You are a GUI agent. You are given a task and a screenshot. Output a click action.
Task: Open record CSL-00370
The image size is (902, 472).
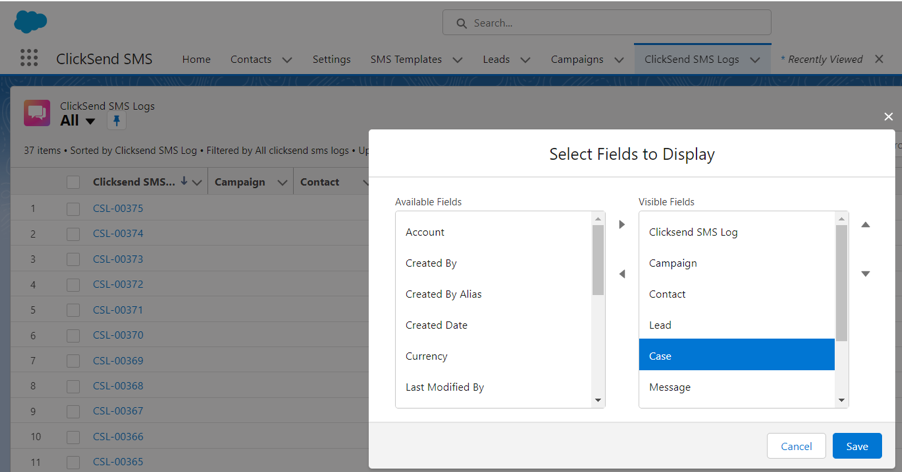pos(118,335)
